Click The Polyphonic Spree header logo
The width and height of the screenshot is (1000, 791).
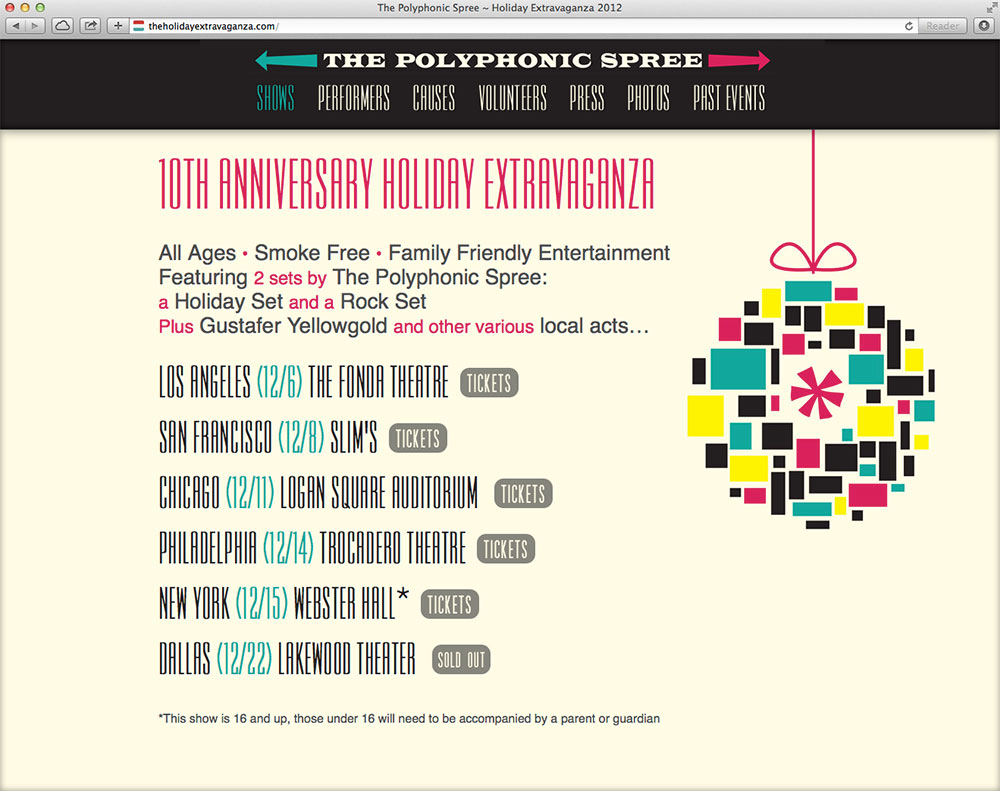tap(513, 61)
